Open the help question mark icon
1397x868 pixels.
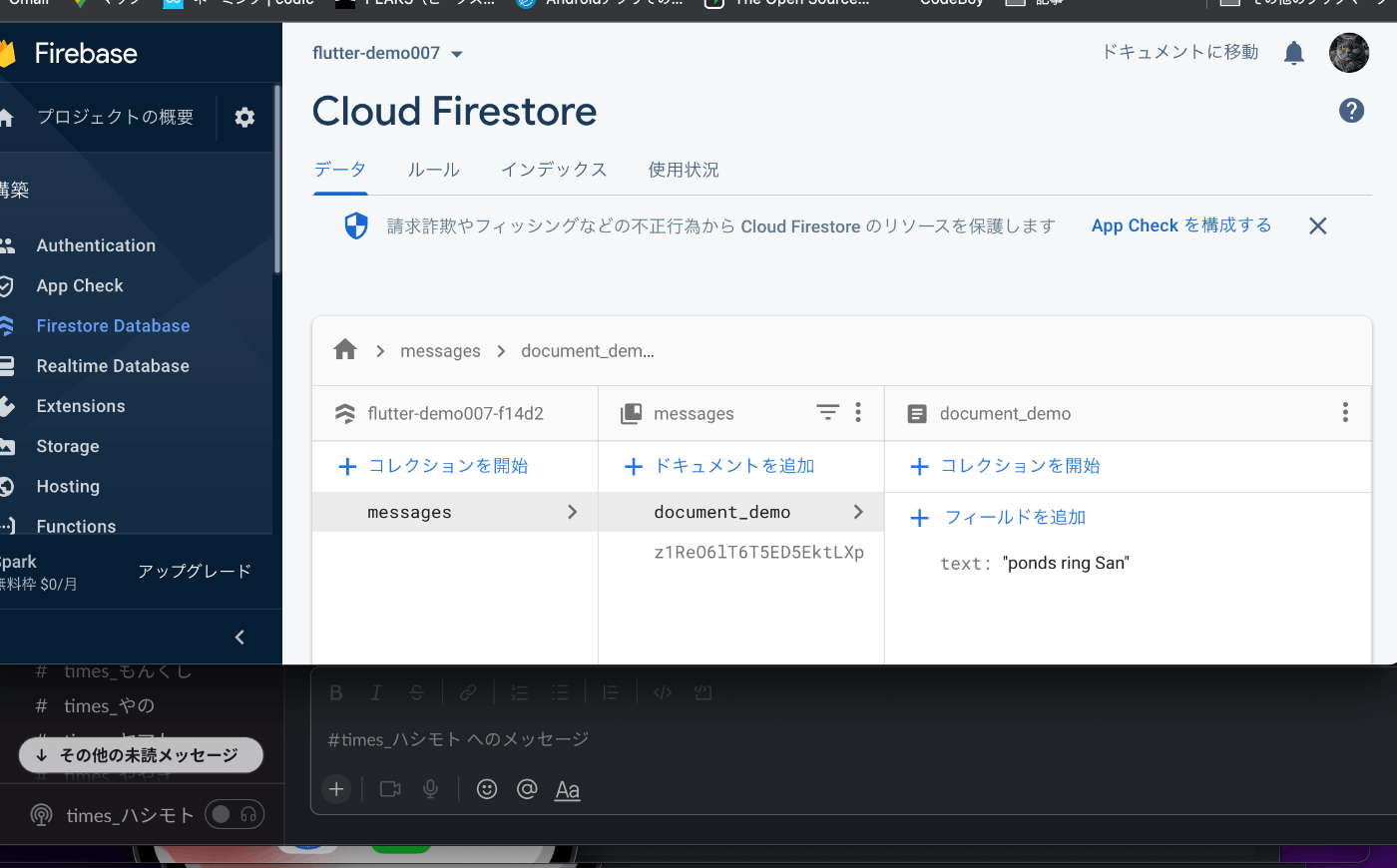1351,111
